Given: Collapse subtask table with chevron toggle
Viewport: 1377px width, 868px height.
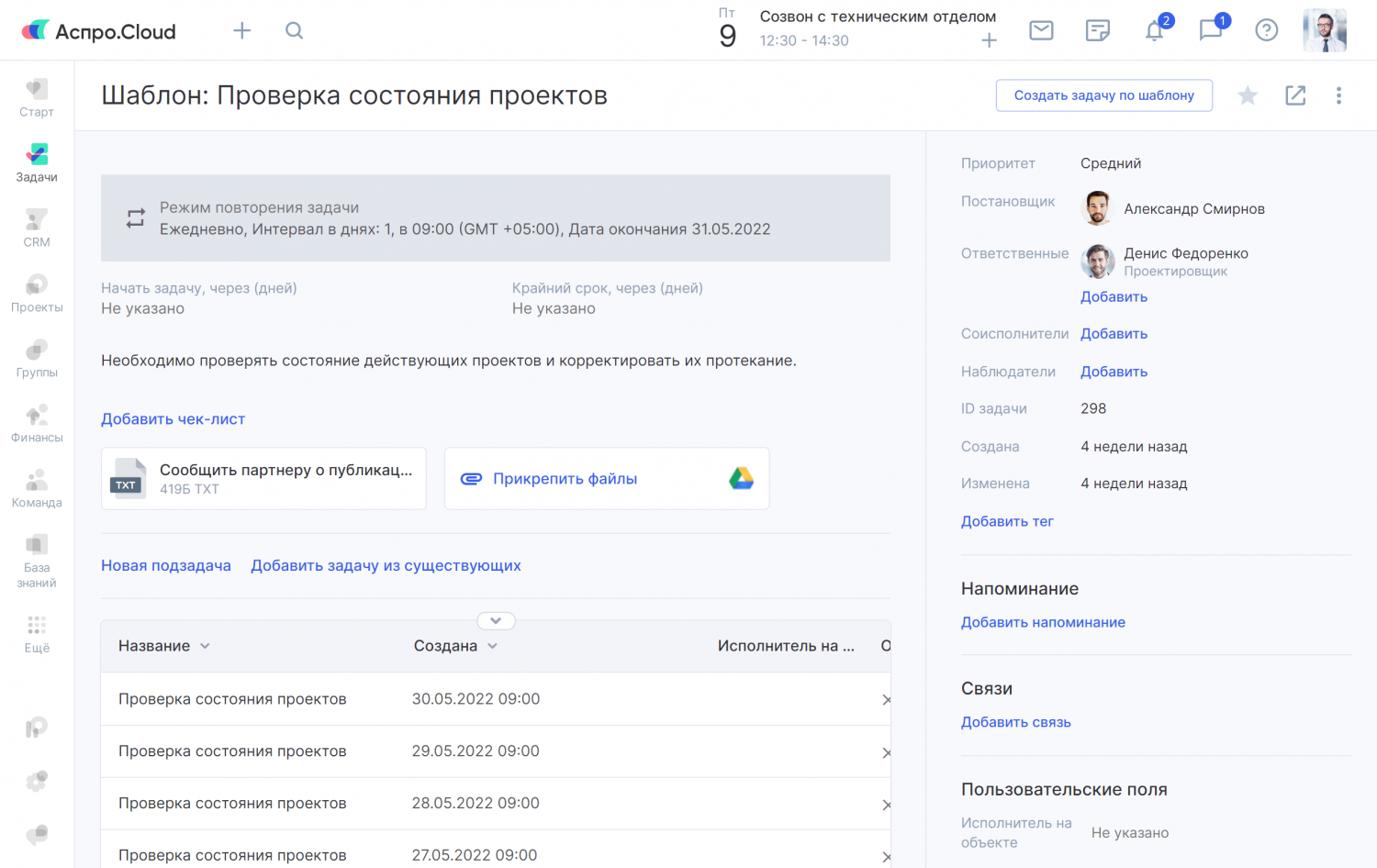Looking at the screenshot, I should coord(496,621).
